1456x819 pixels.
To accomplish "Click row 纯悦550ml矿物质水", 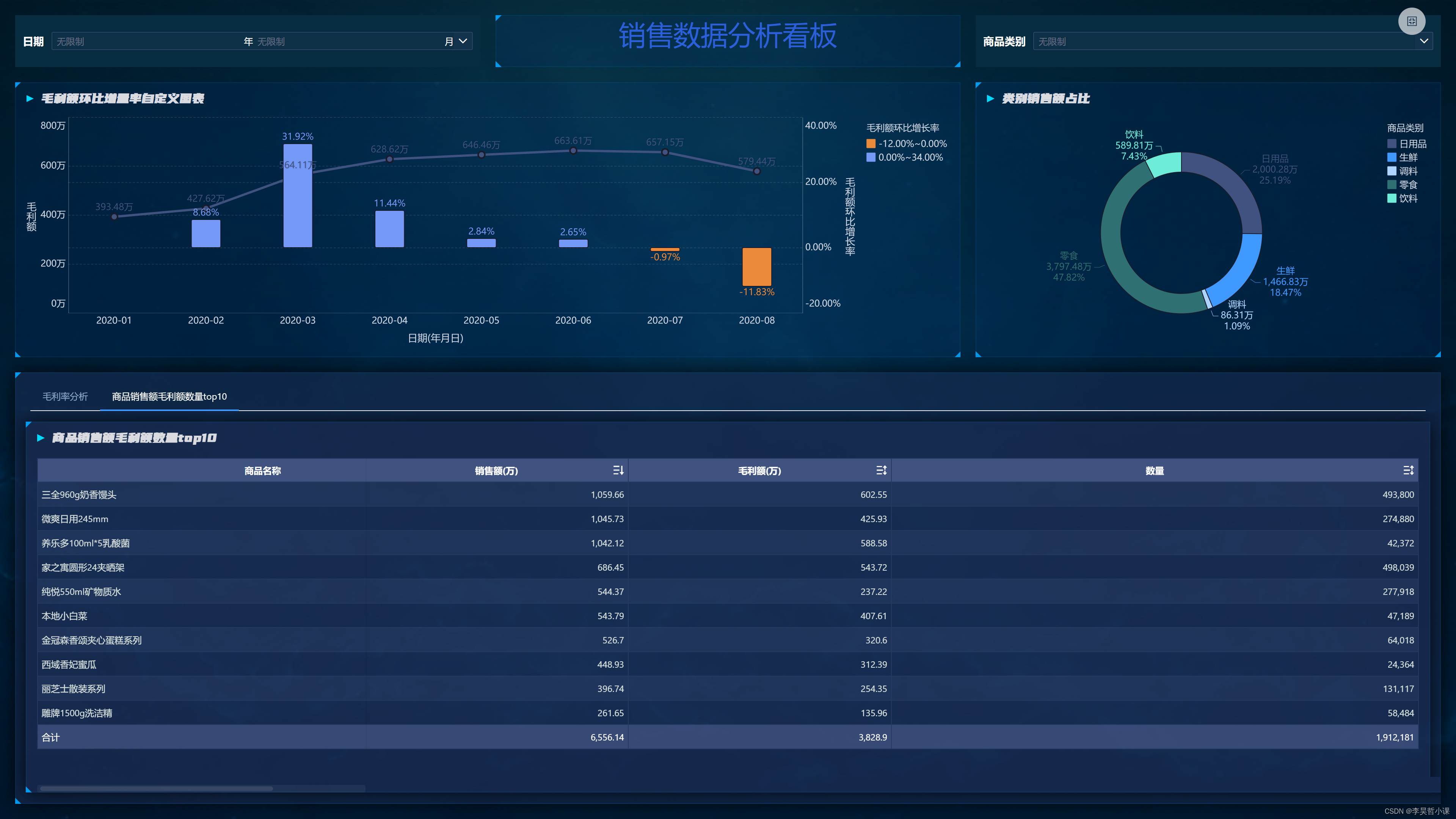I will tap(728, 592).
